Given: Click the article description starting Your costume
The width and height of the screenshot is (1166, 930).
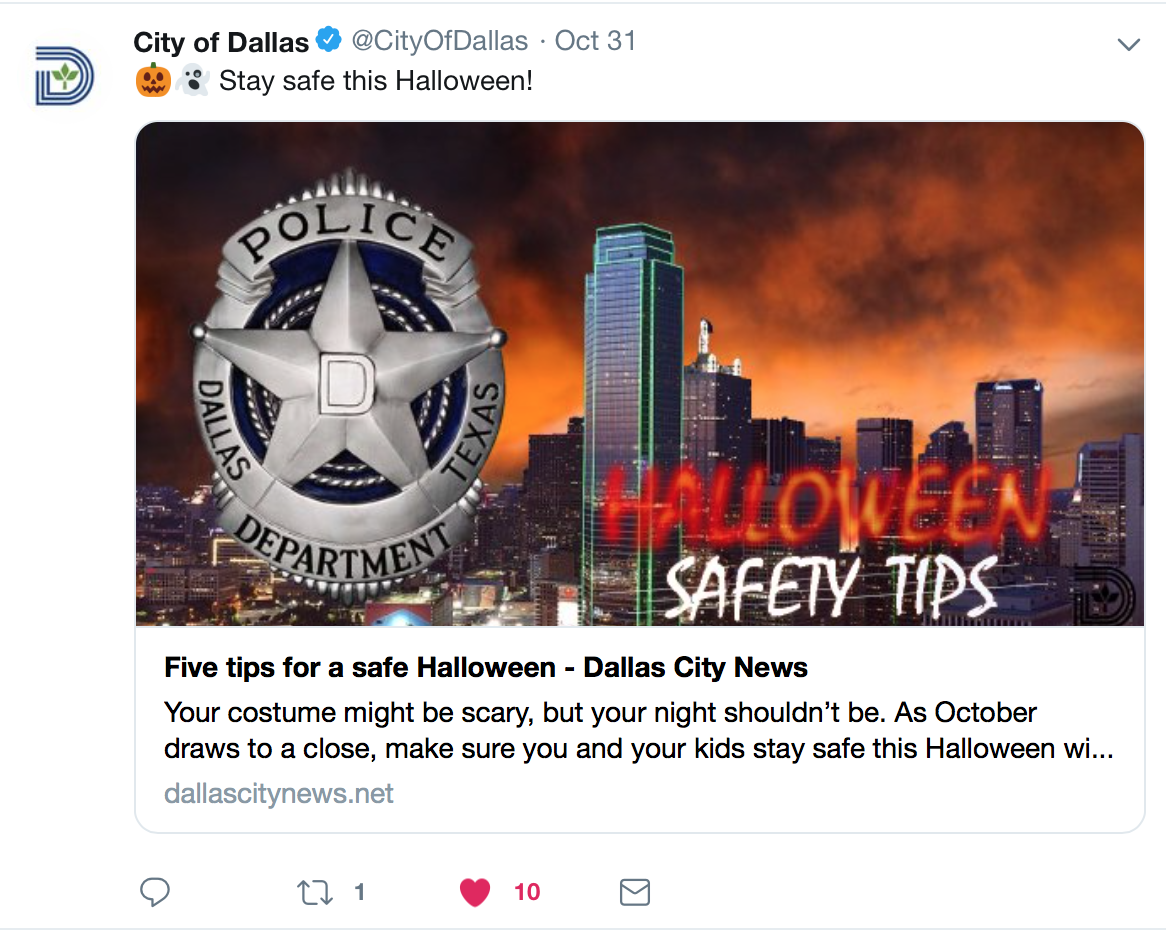Looking at the screenshot, I should pos(638,730).
